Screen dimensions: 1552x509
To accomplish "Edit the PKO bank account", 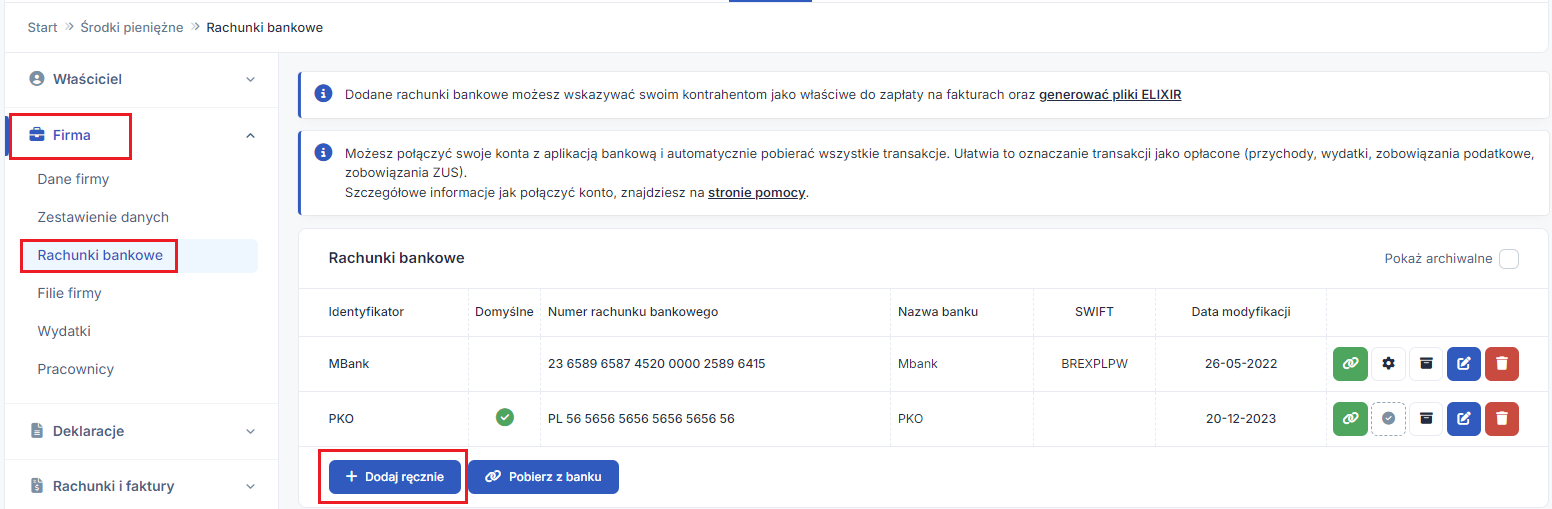I will (x=1464, y=419).
